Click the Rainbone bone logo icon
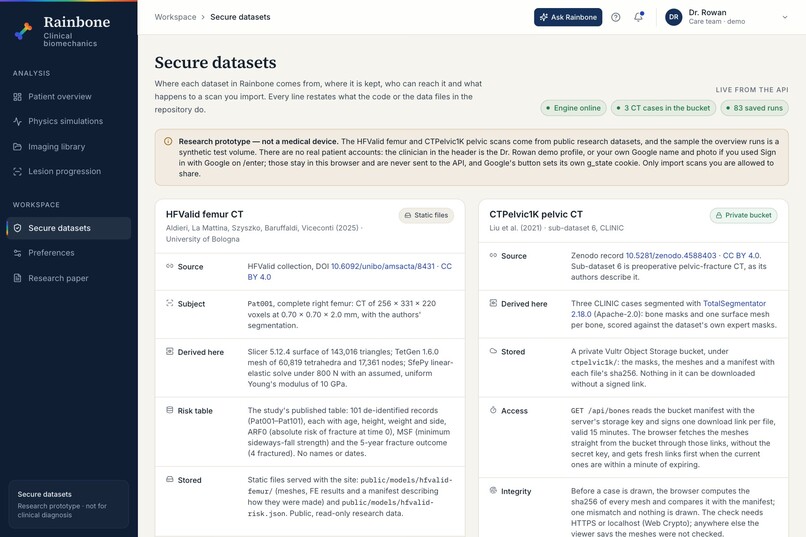This screenshot has width=806, height=537. [23, 31]
